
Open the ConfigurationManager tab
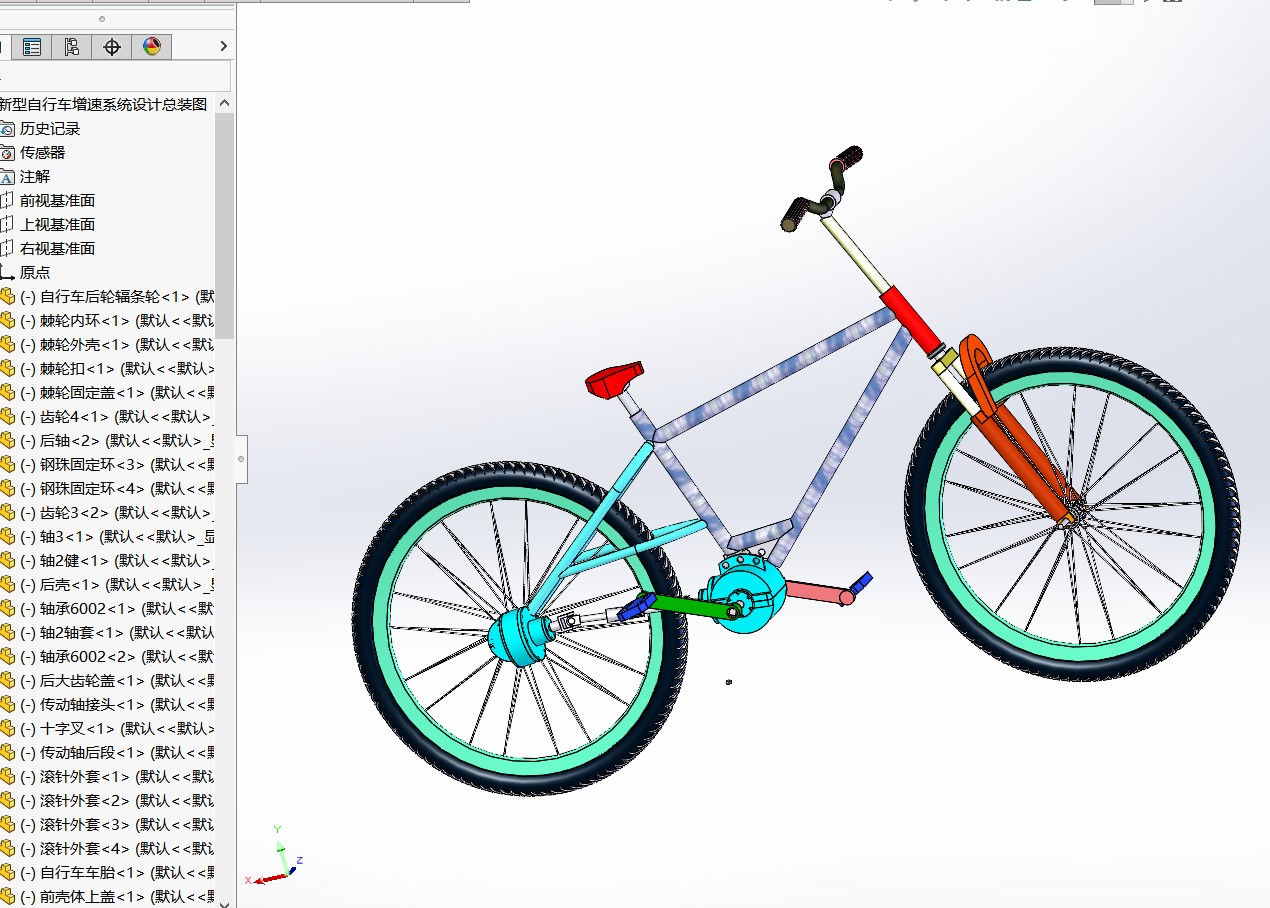[x=71, y=47]
